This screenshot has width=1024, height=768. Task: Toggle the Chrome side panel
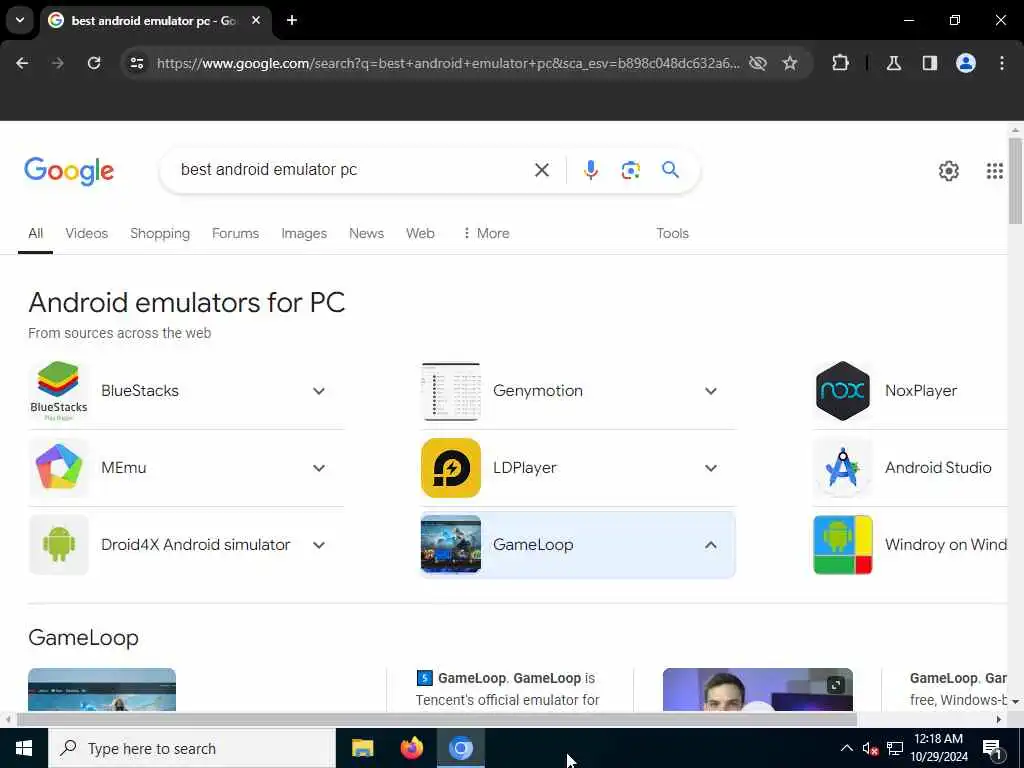(x=930, y=63)
